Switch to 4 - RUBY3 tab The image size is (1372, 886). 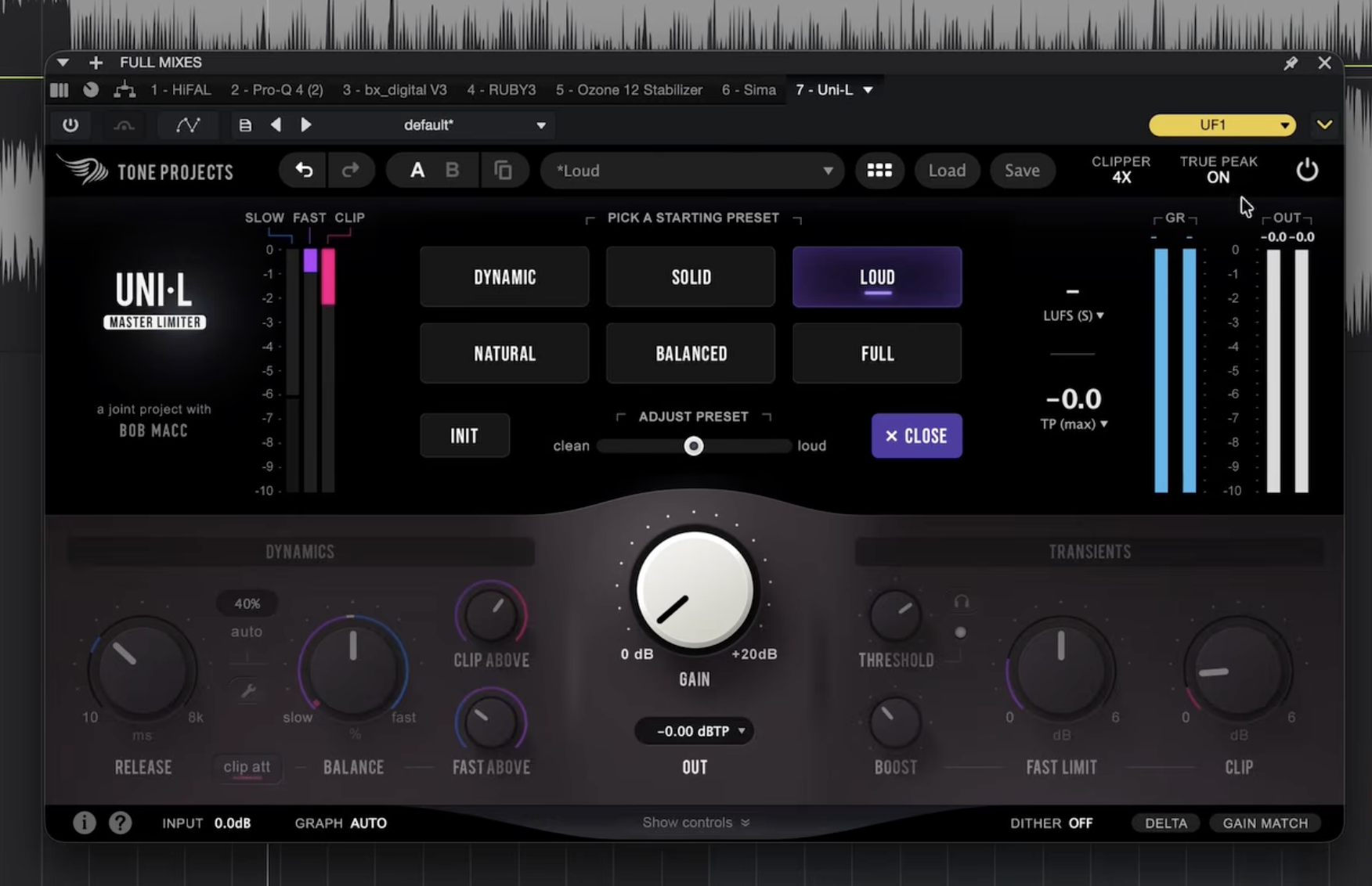(501, 90)
